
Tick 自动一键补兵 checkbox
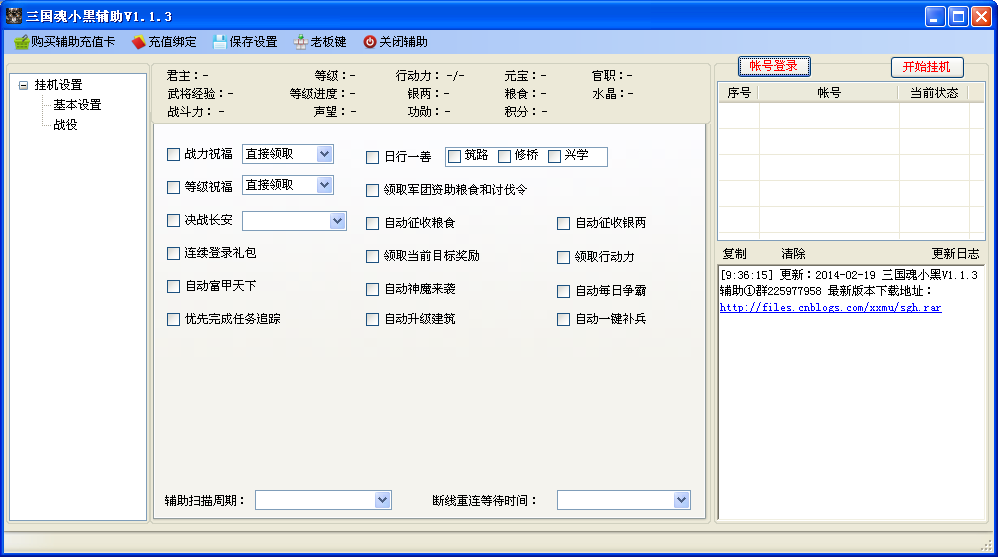(563, 320)
